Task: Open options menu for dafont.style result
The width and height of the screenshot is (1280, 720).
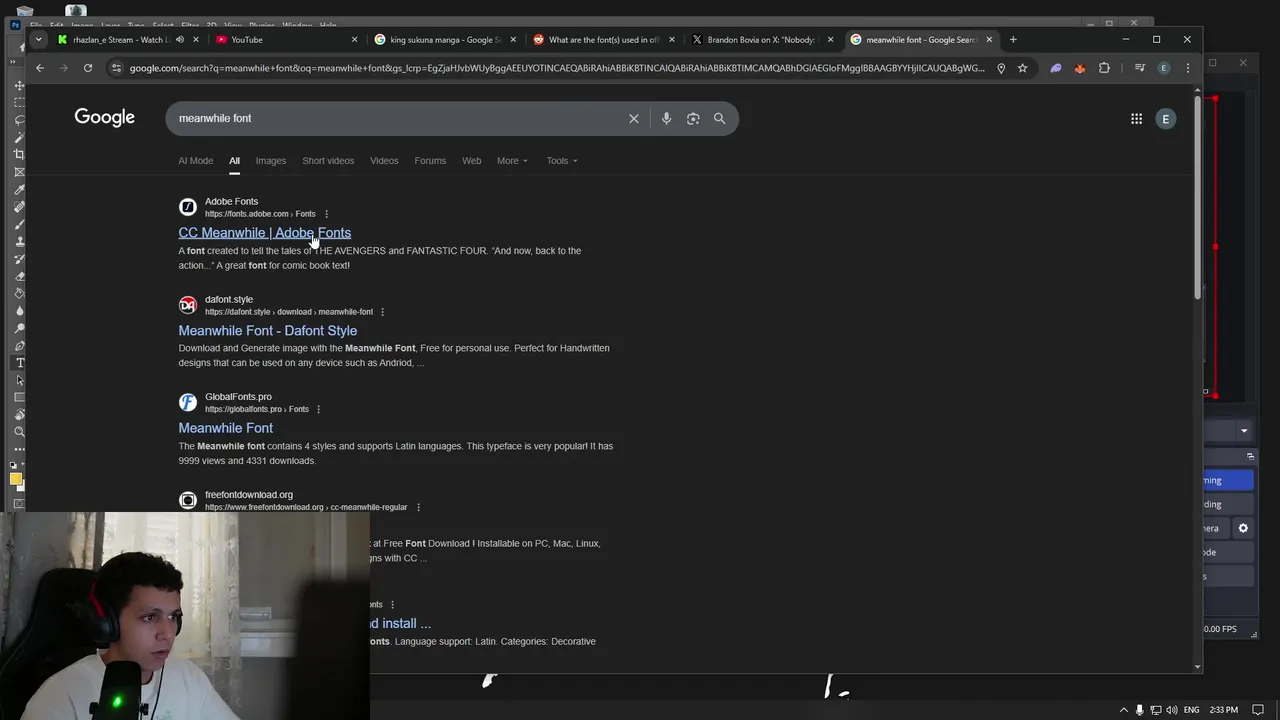Action: pos(382,312)
